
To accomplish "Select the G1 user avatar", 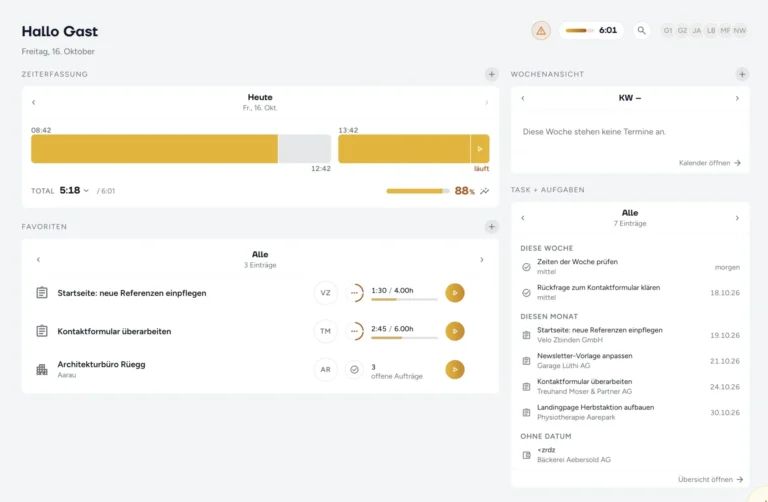I will 668,30.
